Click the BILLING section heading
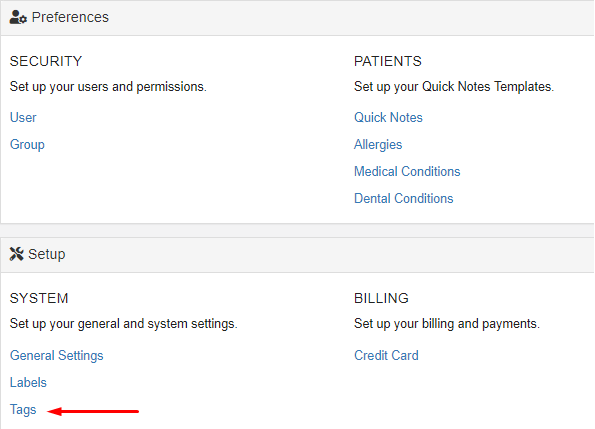The height and width of the screenshot is (429, 595). [381, 298]
